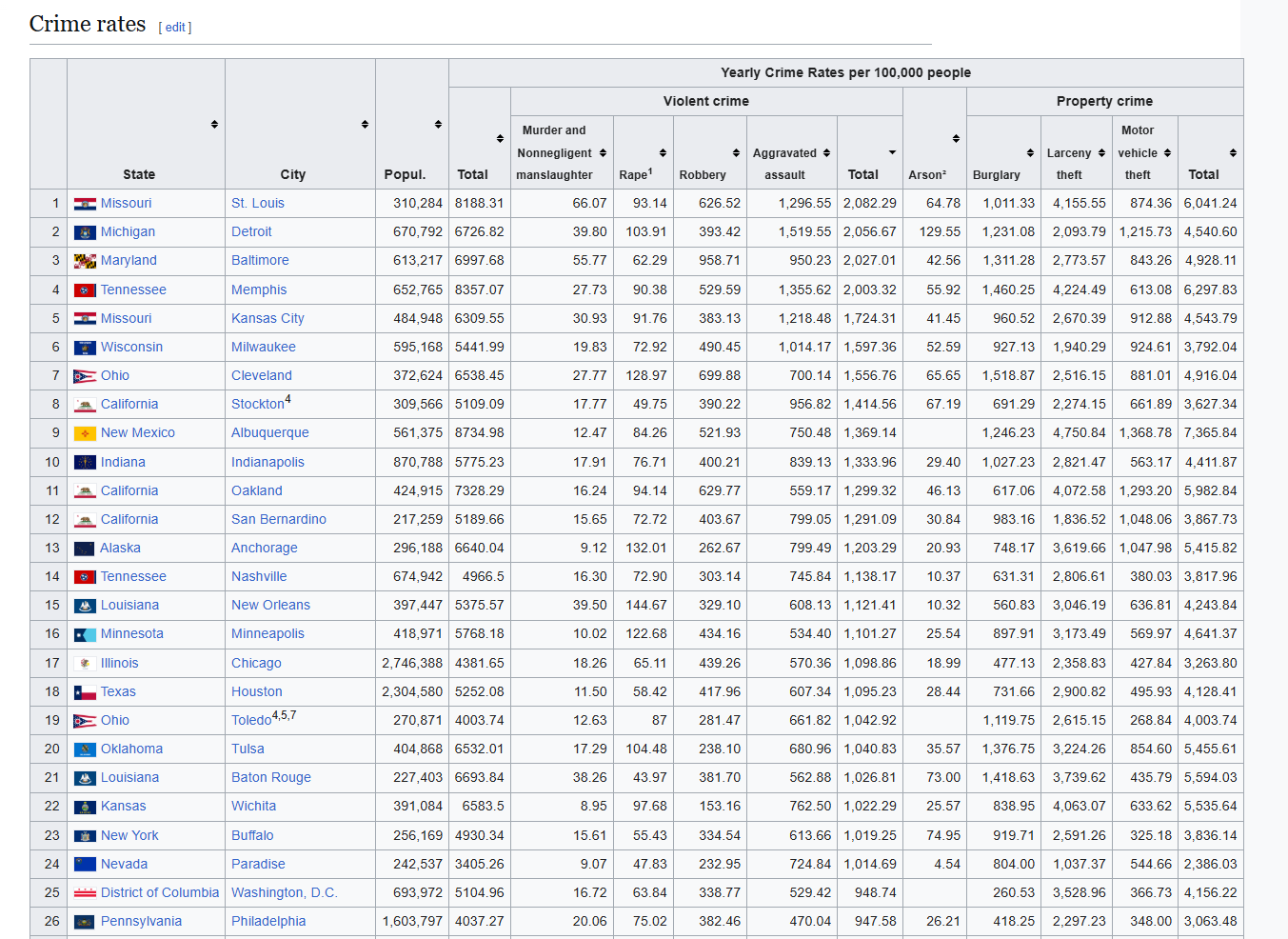Click the Maryland flag icon
The height and width of the screenshot is (939, 1288).
(85, 261)
